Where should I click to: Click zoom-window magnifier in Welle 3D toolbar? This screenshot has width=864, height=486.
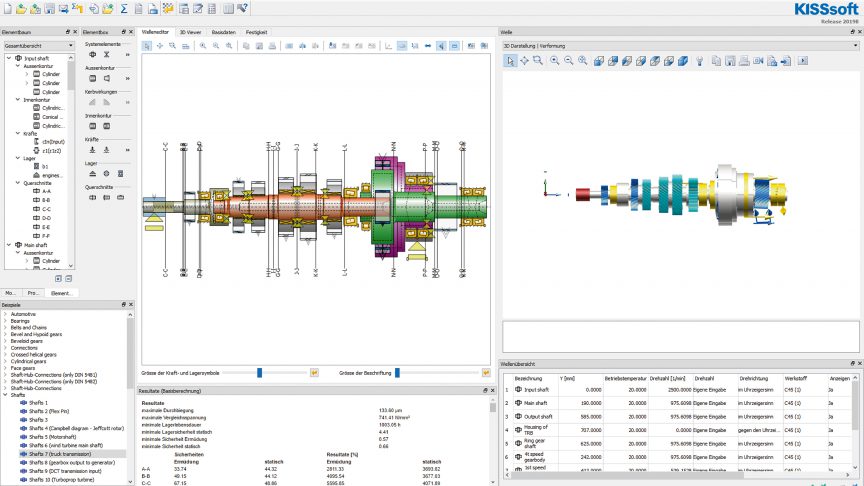[538, 61]
